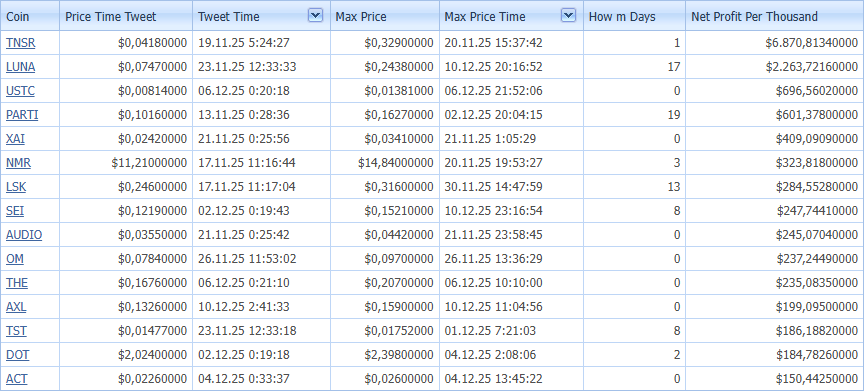Viewport: 864px width, 391px height.
Task: Select TNSR tweet time 19.11.25 5:24:27
Action: coord(244,43)
